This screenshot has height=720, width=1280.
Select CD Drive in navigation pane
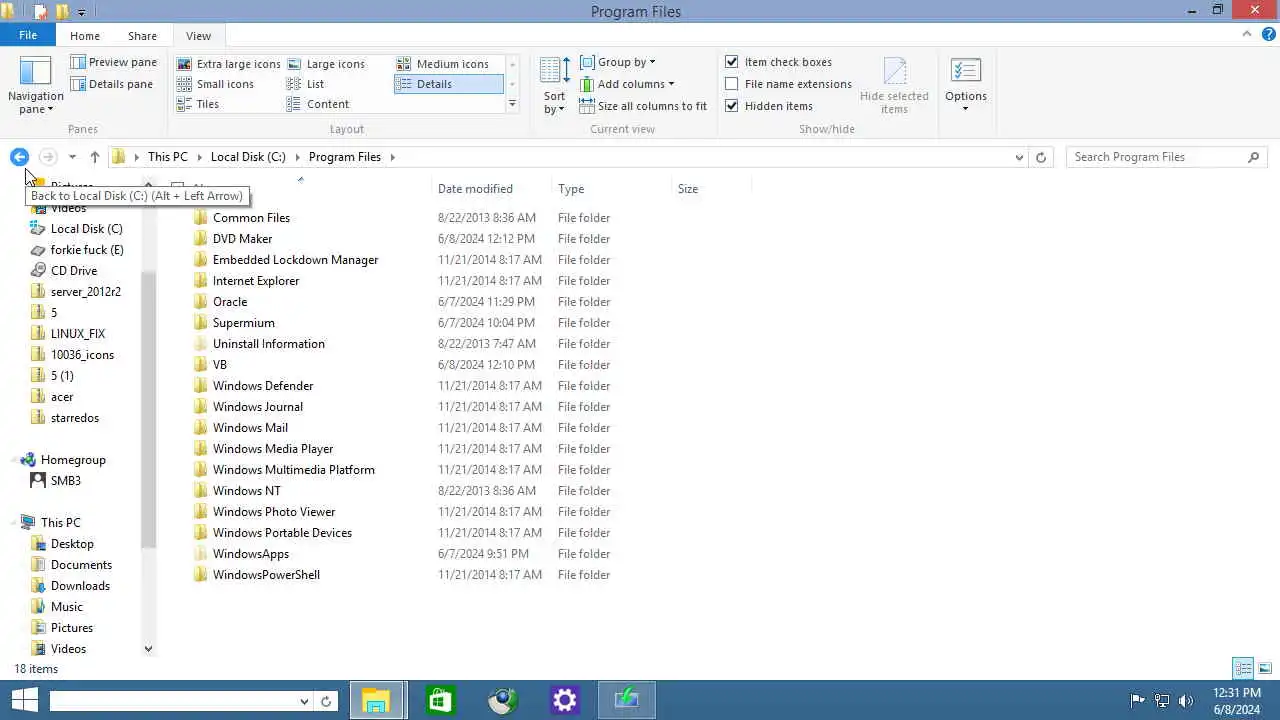74,271
